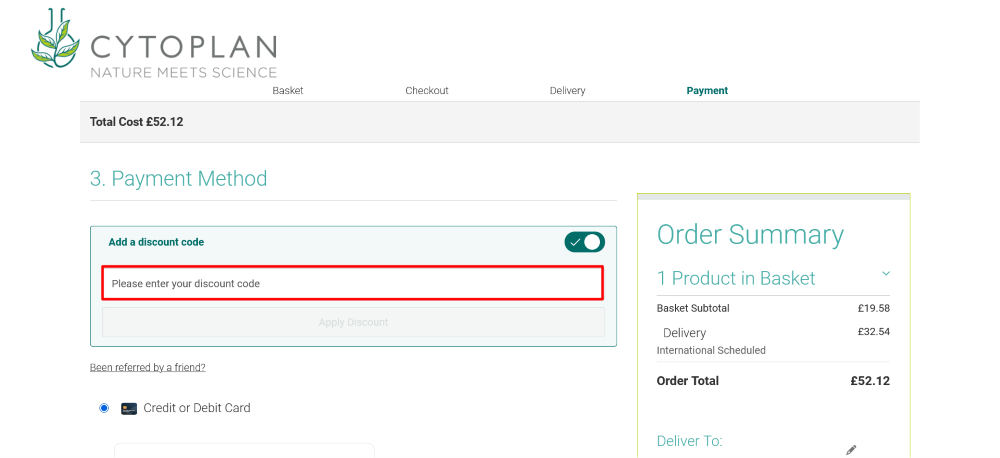
Task: Go to the Delivery step
Action: pyautogui.click(x=568, y=91)
